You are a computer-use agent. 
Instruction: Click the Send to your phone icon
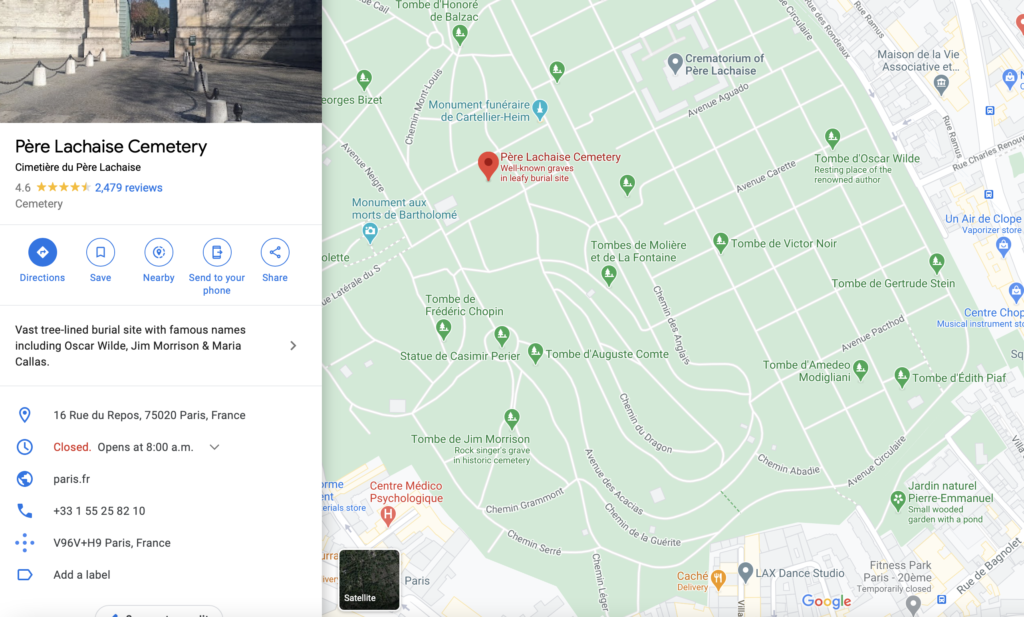(x=217, y=252)
